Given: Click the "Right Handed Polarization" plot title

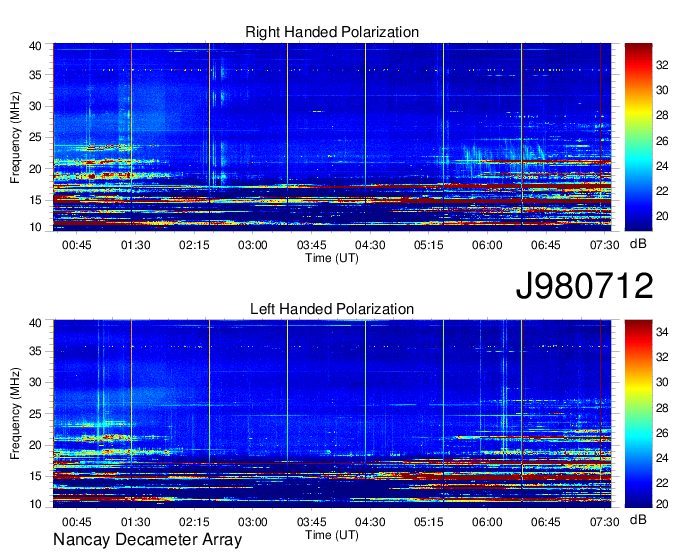Looking at the screenshot, I should [x=332, y=32].
